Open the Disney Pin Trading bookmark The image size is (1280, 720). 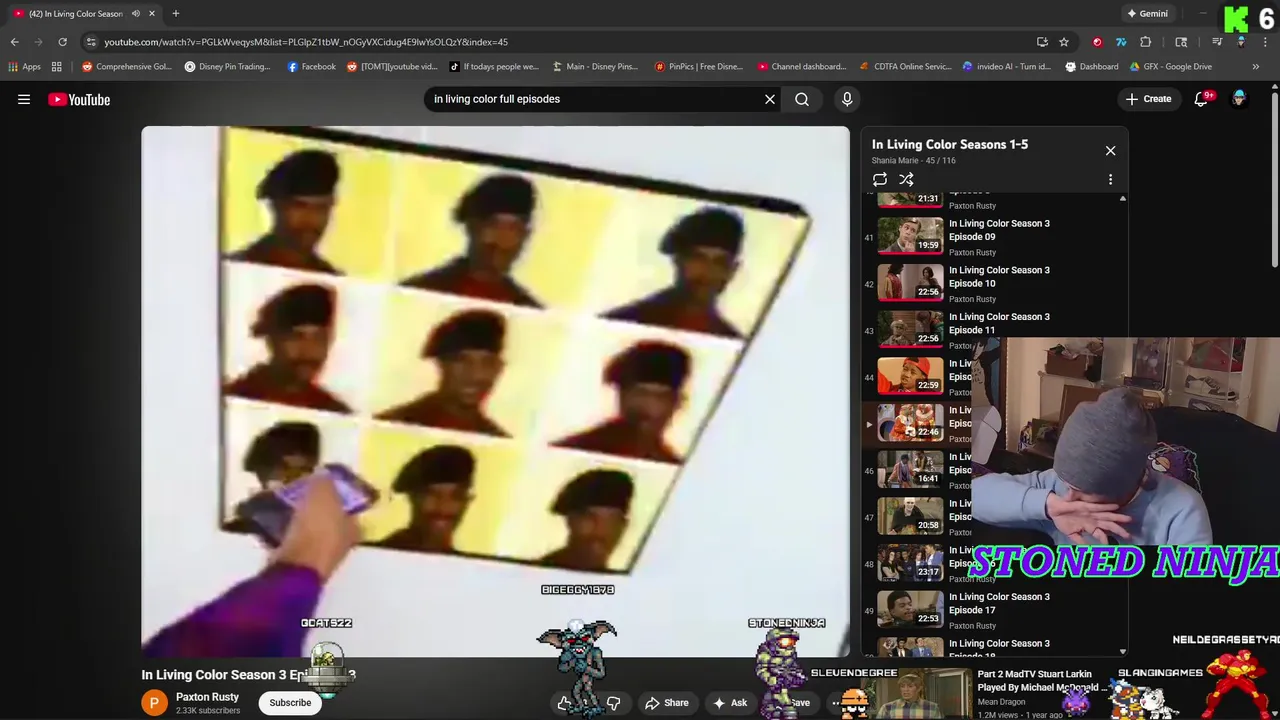click(227, 67)
